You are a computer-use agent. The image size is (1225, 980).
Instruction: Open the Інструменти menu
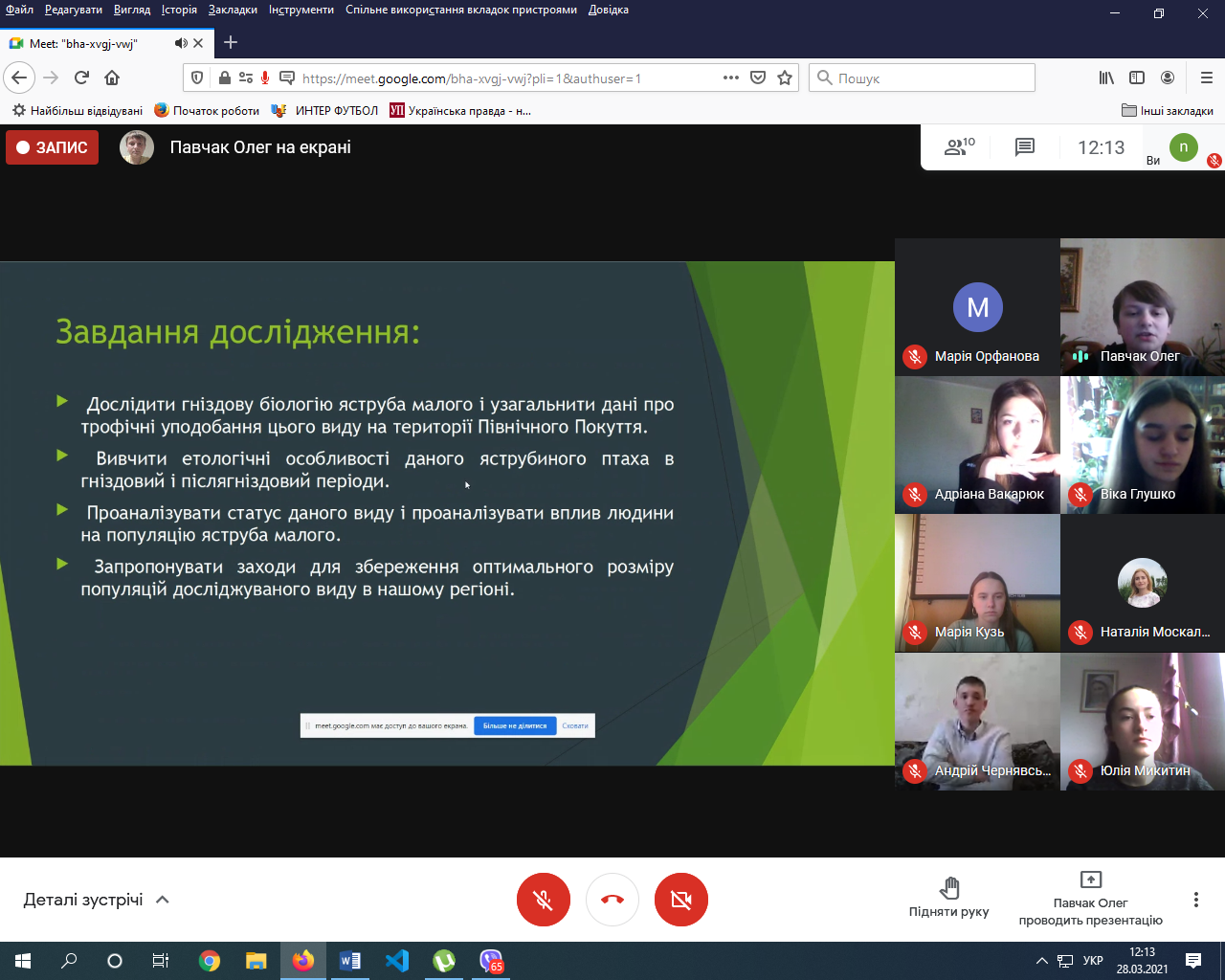[301, 10]
